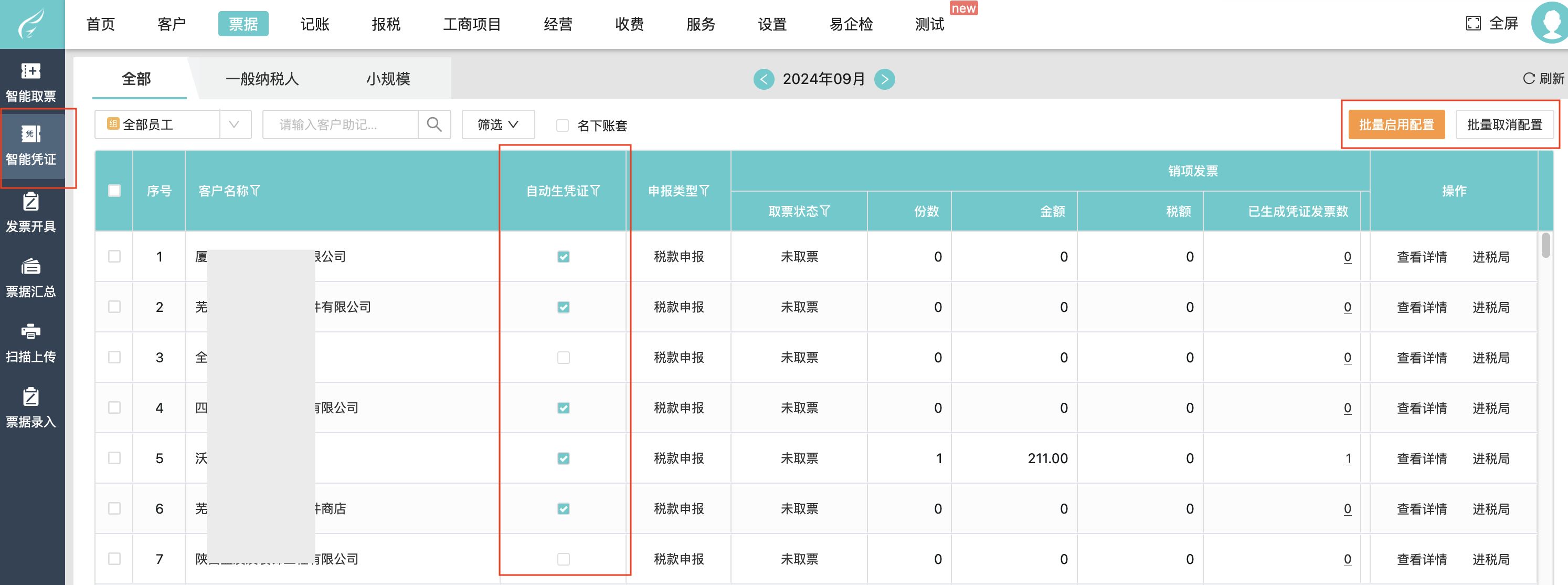1568x585 pixels.
Task: Click 批量启用配置 button
Action: (x=1396, y=125)
